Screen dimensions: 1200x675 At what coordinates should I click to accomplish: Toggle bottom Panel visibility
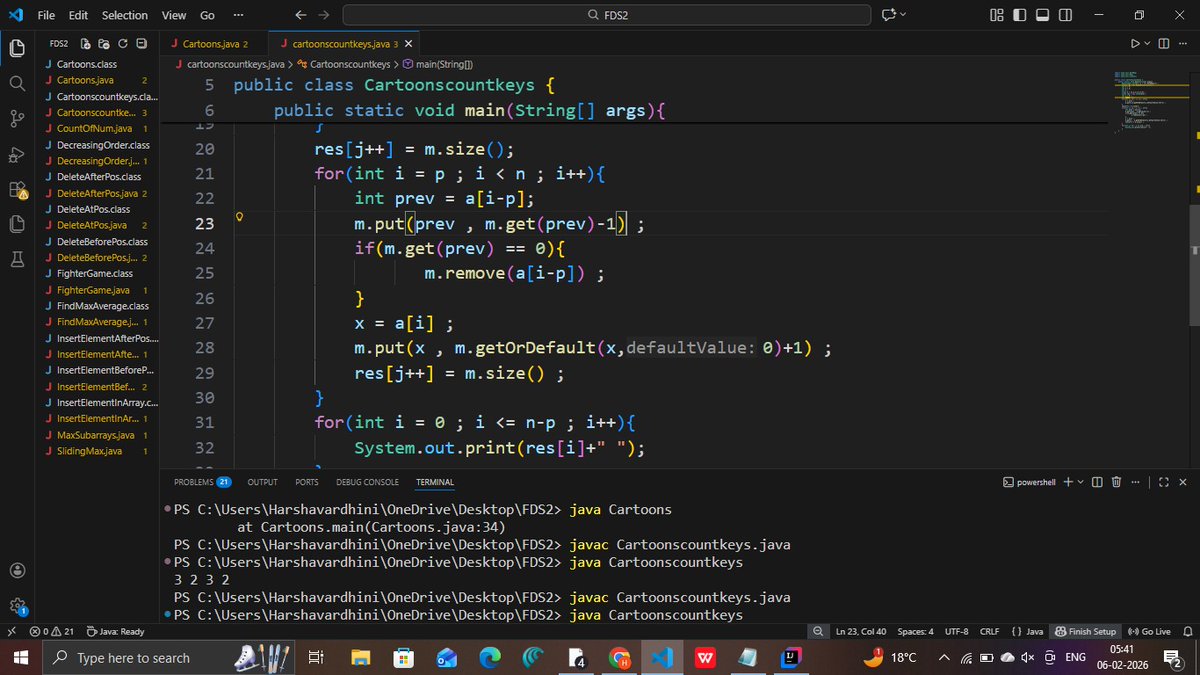[x=1042, y=15]
